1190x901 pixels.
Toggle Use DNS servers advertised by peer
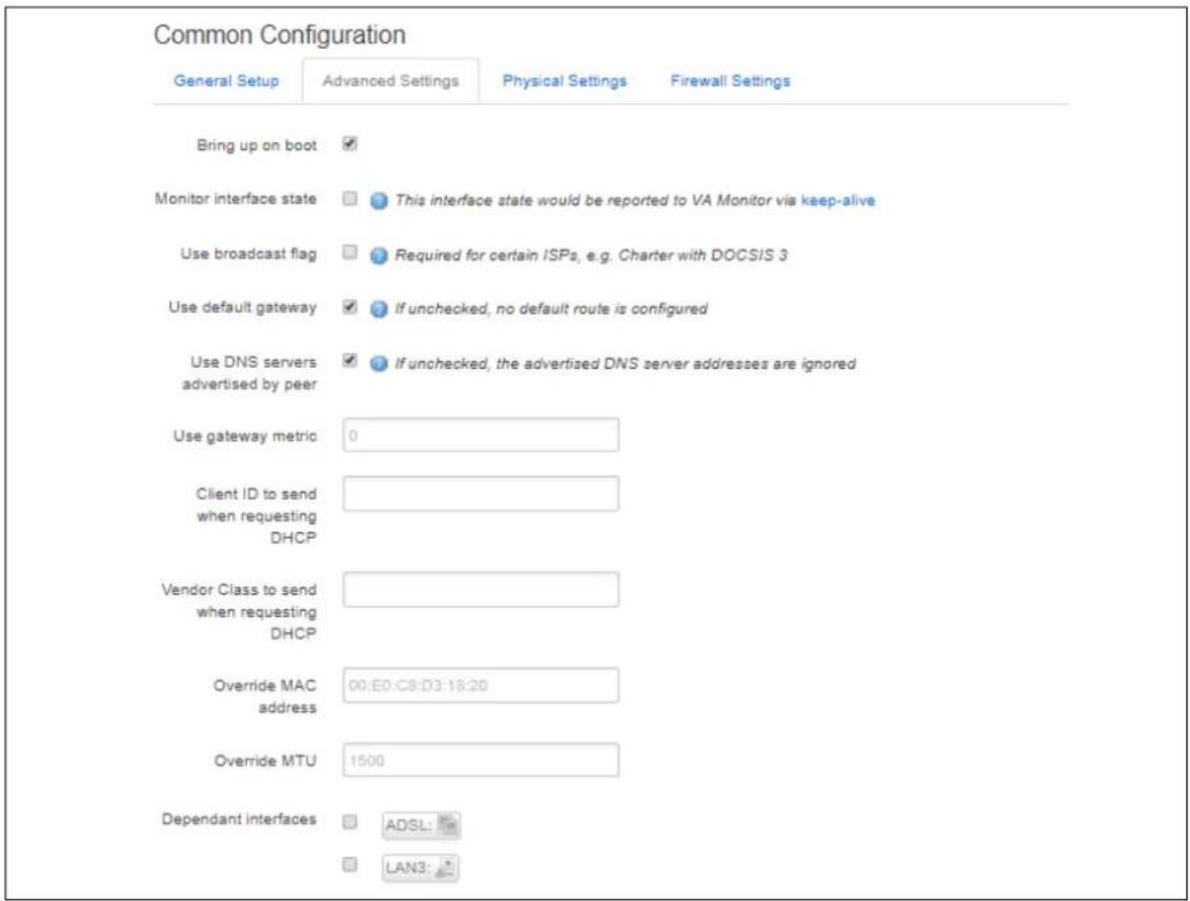click(350, 361)
